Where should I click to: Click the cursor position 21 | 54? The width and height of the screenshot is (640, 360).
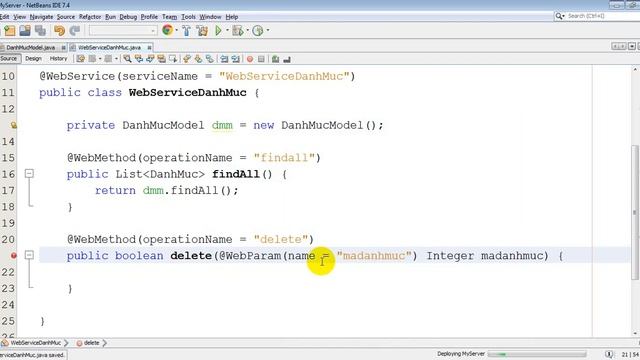(x=630, y=354)
